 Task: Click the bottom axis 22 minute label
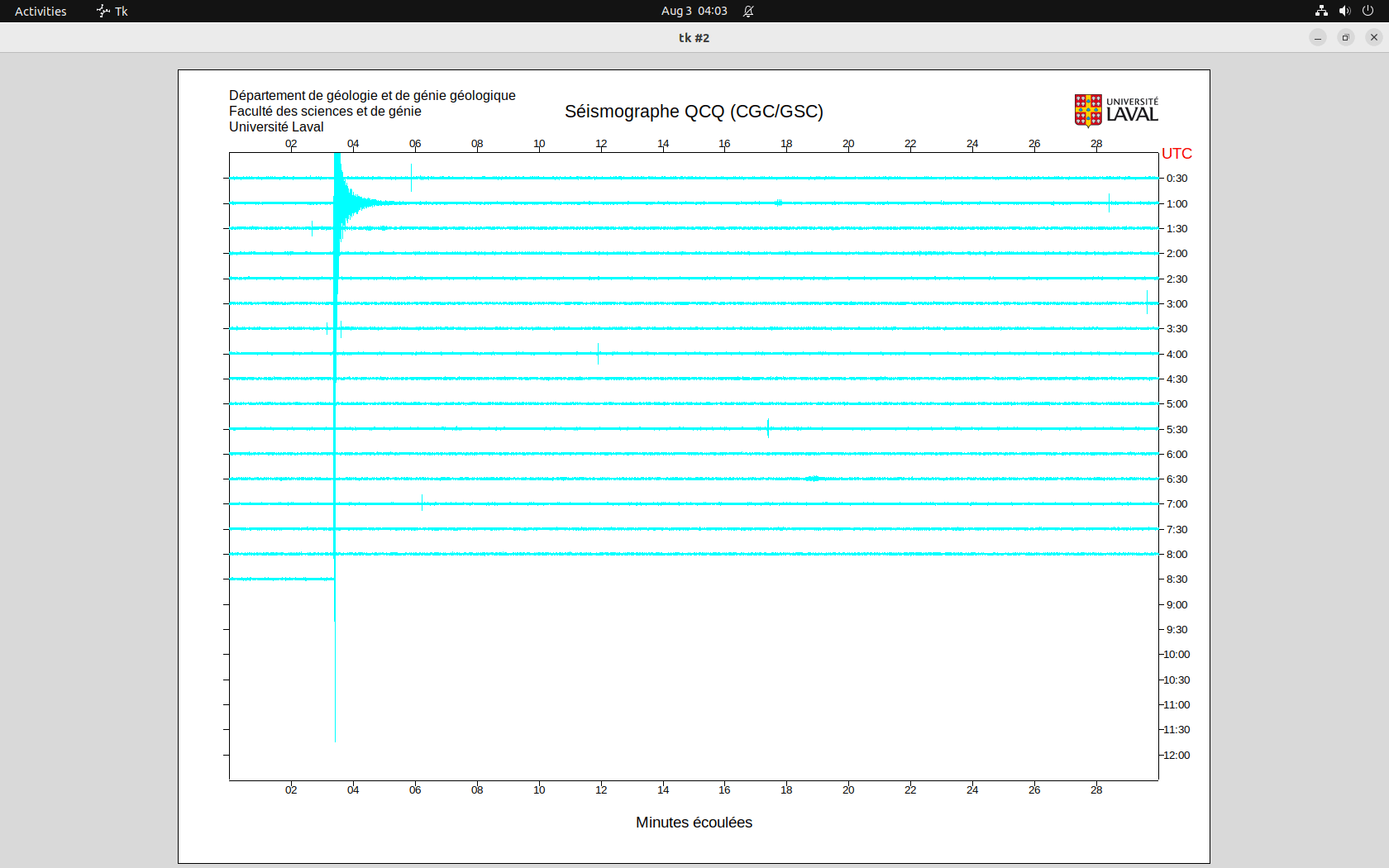(910, 790)
